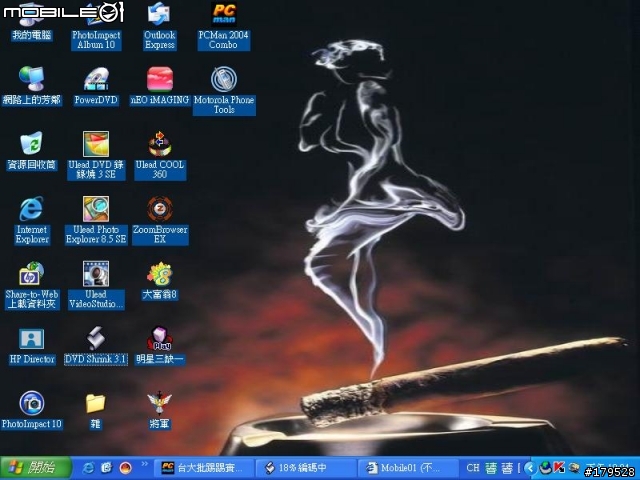The width and height of the screenshot is (640, 480).
Task: Select the PowerDVD desktop icon
Action: [96, 87]
